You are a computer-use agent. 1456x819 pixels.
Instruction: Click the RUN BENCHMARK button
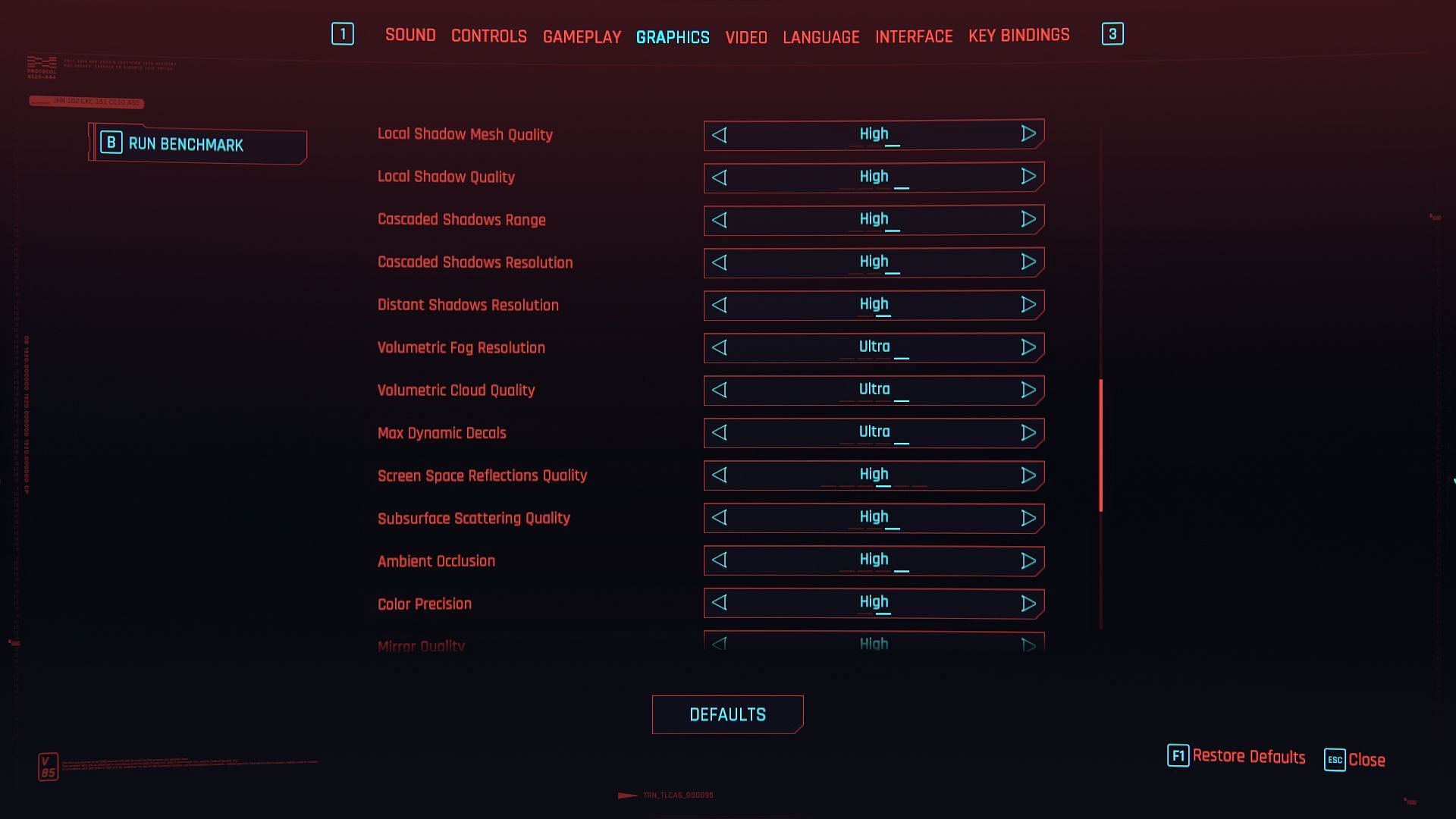[197, 144]
